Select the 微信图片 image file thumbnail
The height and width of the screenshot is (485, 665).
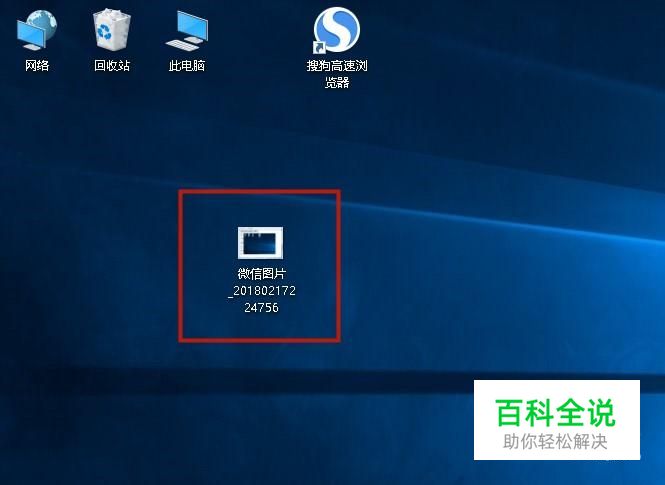260,243
